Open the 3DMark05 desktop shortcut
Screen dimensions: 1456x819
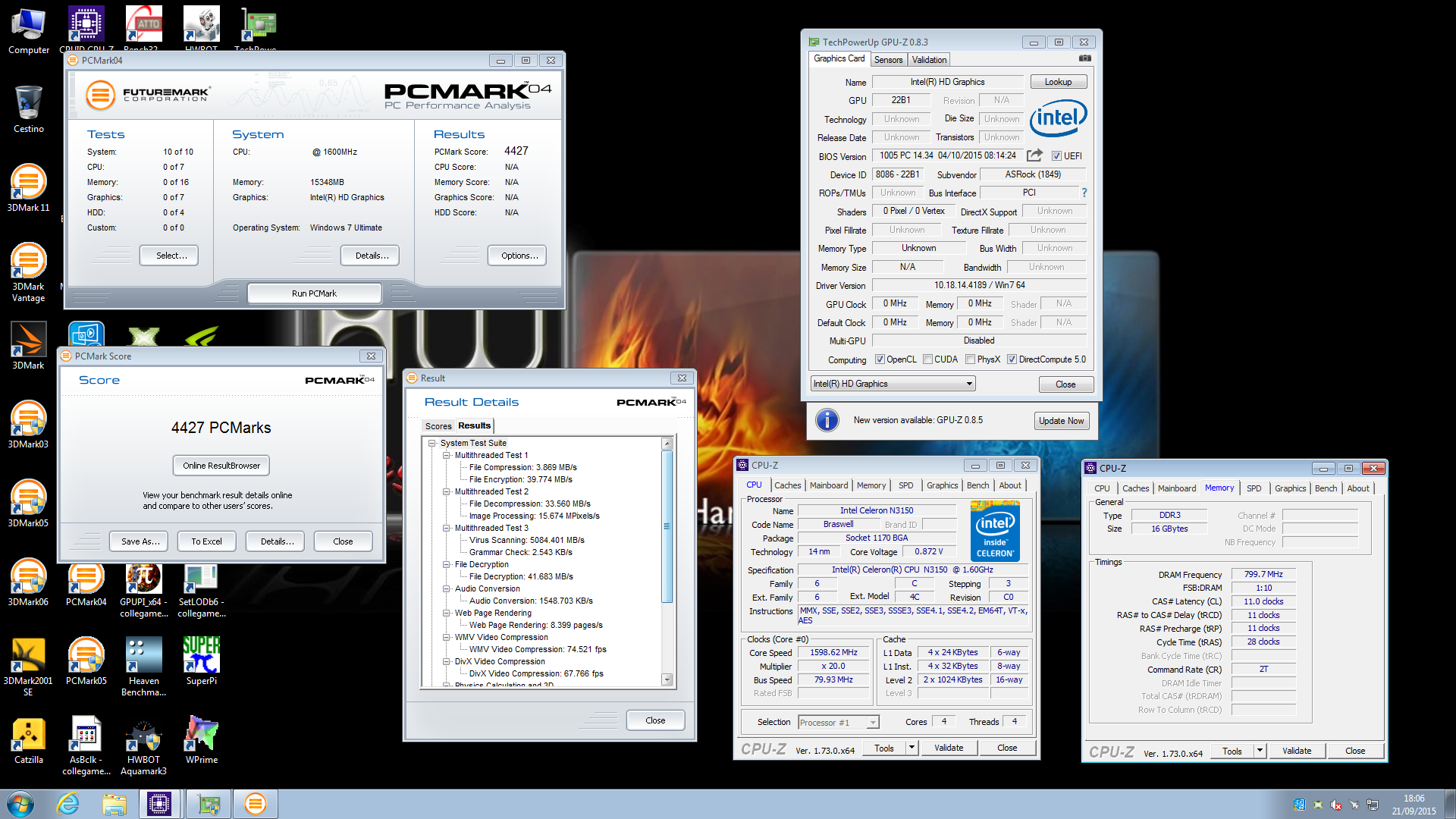(29, 504)
